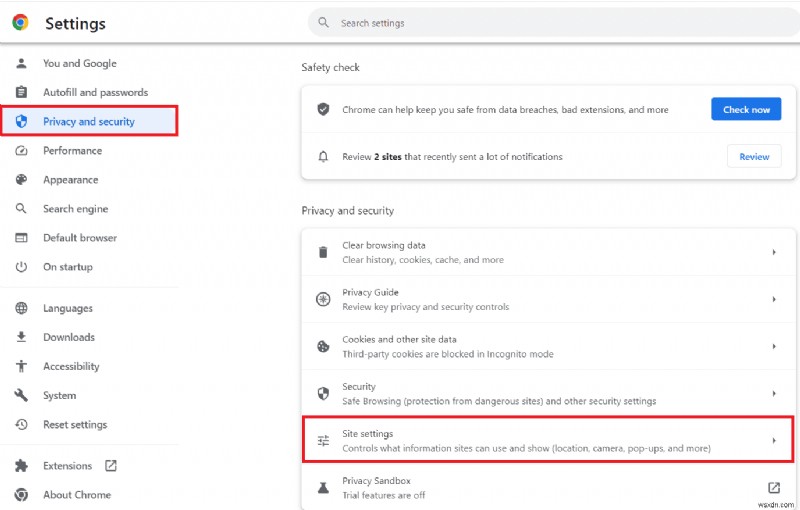Click the cookie icon
This screenshot has width=800, height=510.
tap(323, 346)
